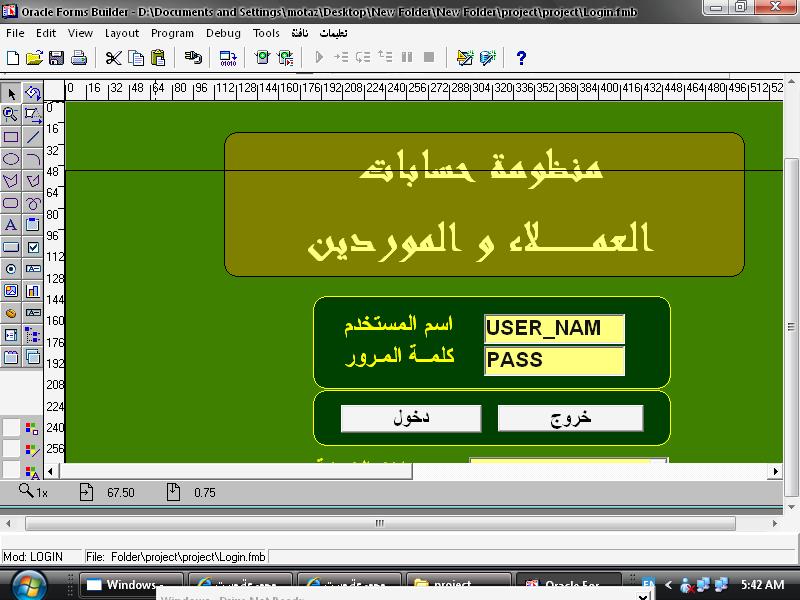This screenshot has height=600, width=800.
Task: Select the Chart item tool
Action: [33, 291]
